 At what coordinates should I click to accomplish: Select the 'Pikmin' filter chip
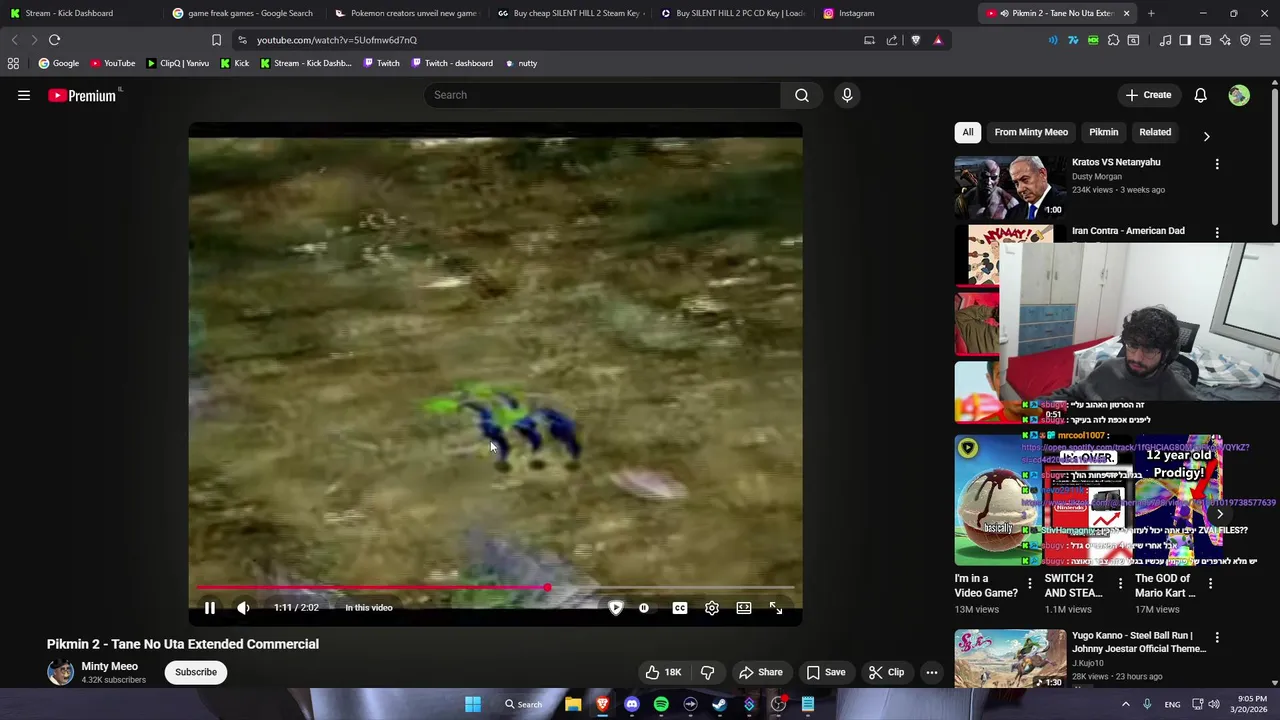[1104, 132]
